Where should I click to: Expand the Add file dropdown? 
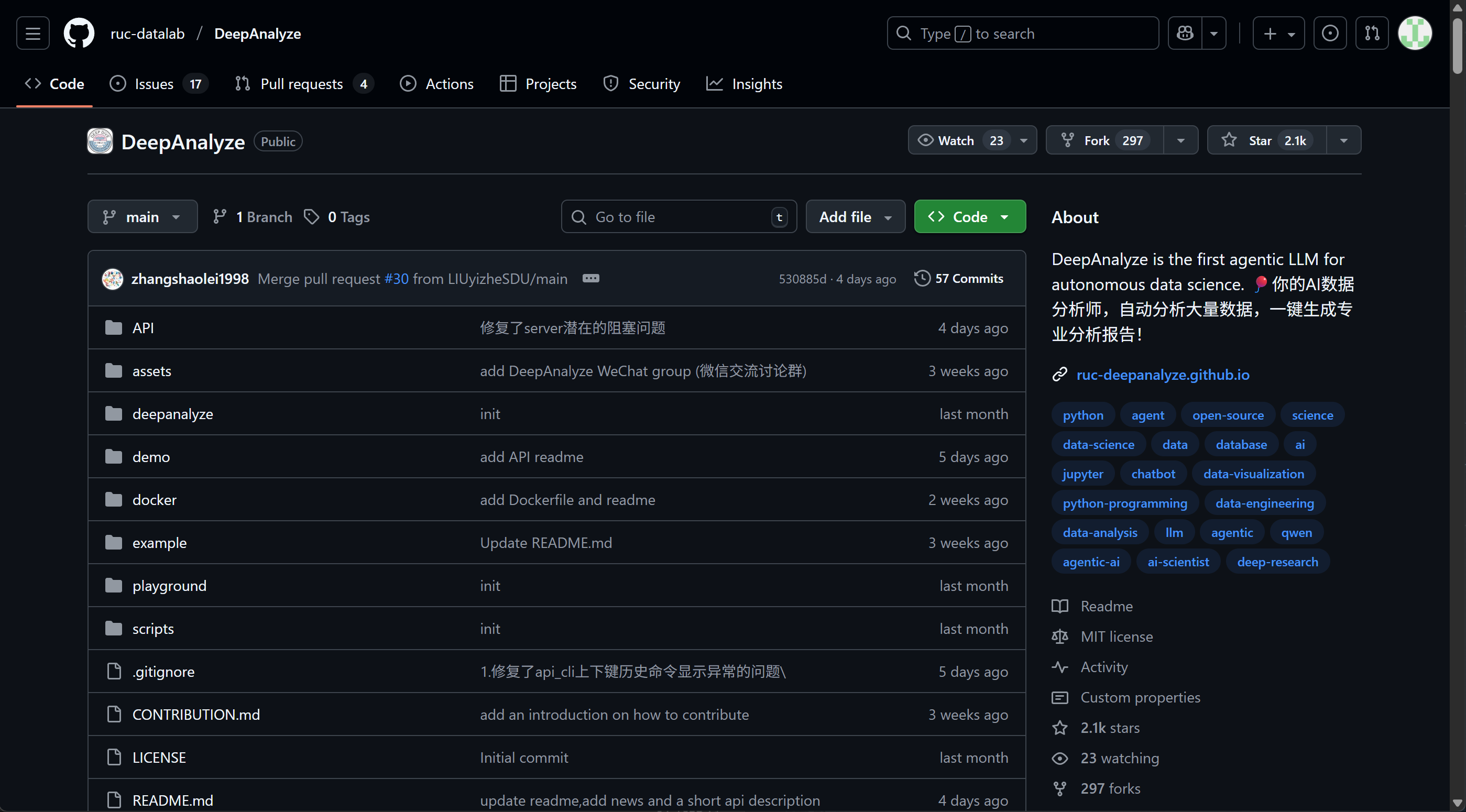[x=856, y=217]
